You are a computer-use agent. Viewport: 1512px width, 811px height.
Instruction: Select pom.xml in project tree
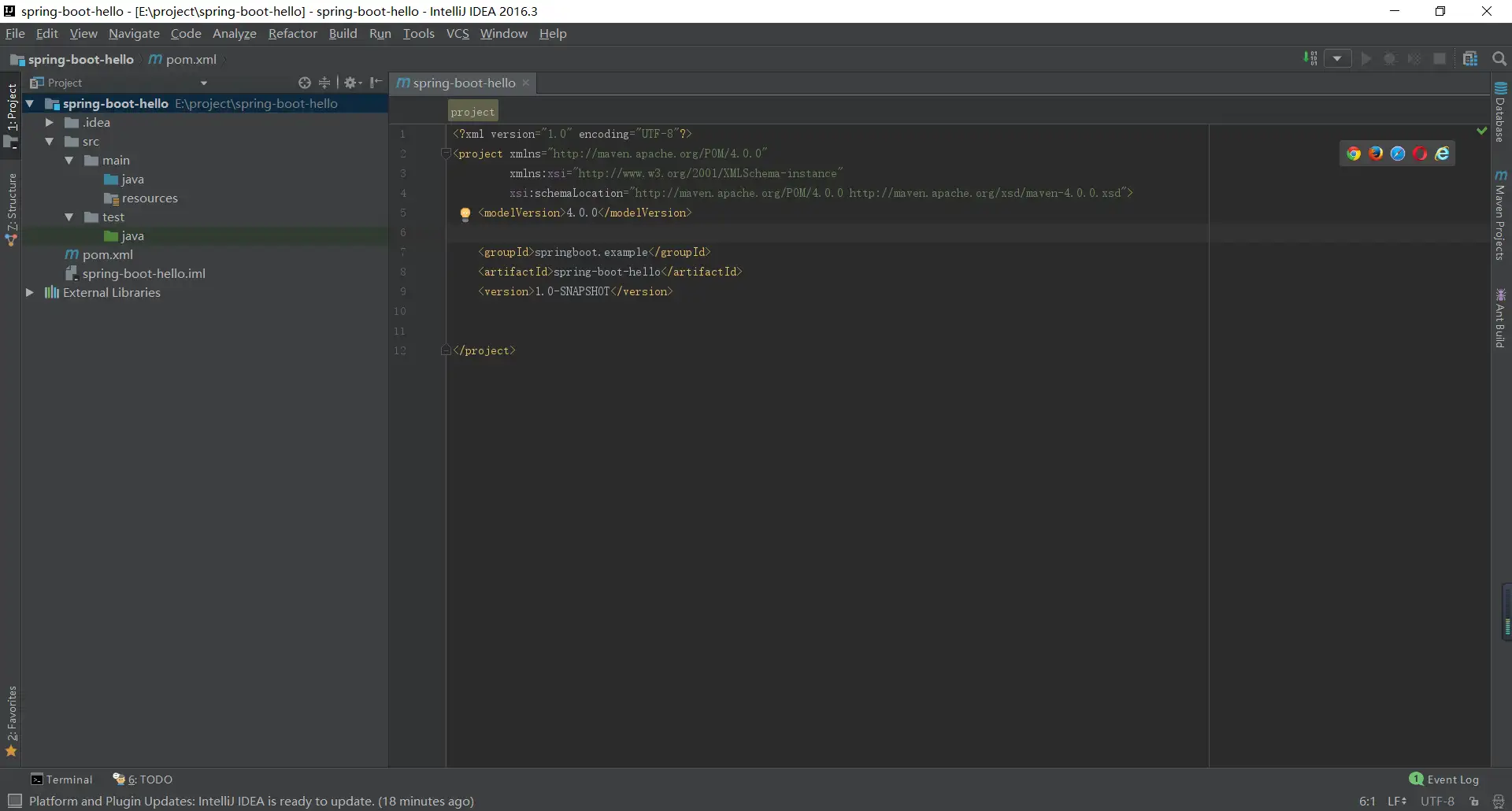[x=107, y=255]
